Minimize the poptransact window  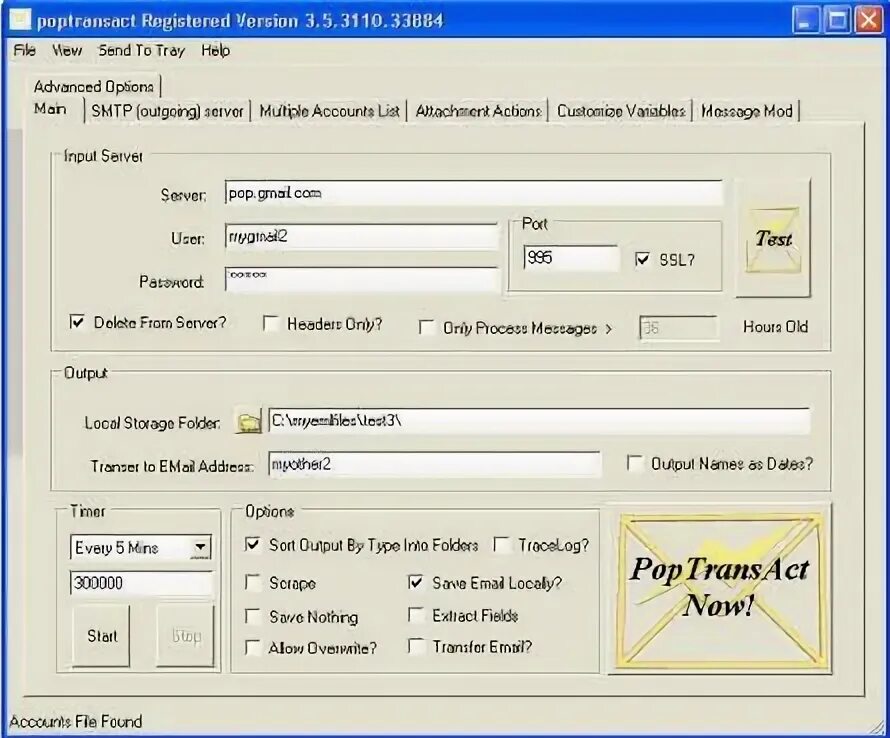tap(805, 20)
